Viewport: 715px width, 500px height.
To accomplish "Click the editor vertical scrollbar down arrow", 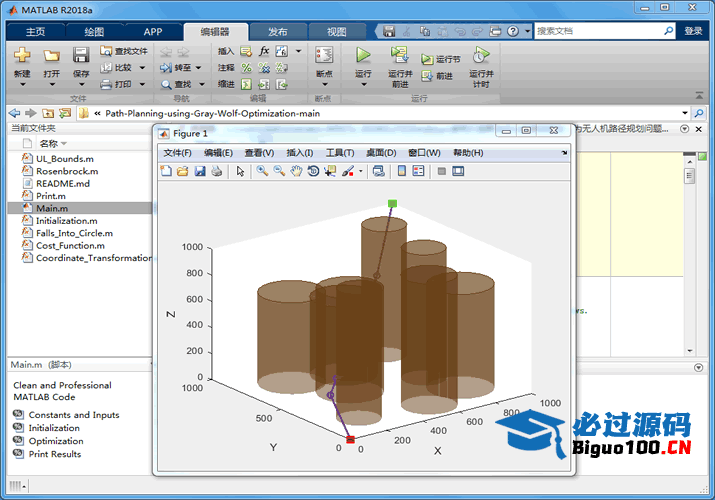I will pos(689,351).
